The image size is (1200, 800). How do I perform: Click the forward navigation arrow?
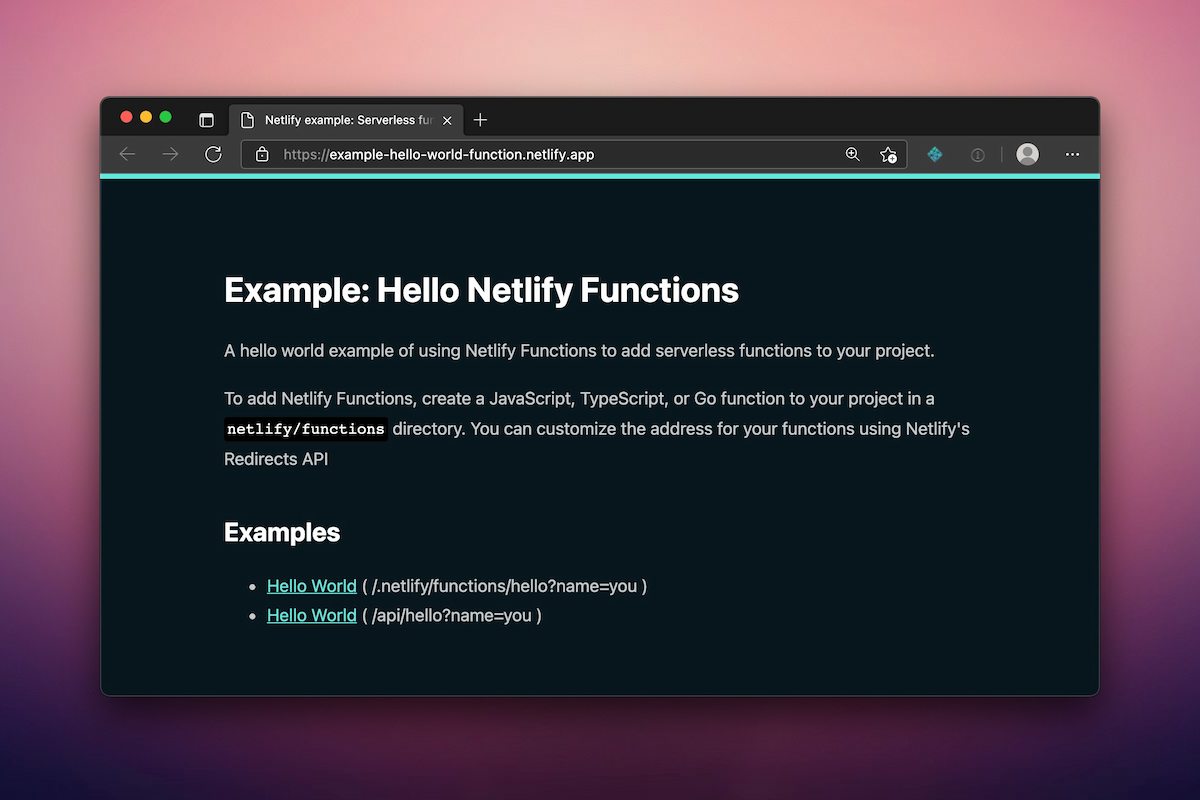[x=169, y=154]
